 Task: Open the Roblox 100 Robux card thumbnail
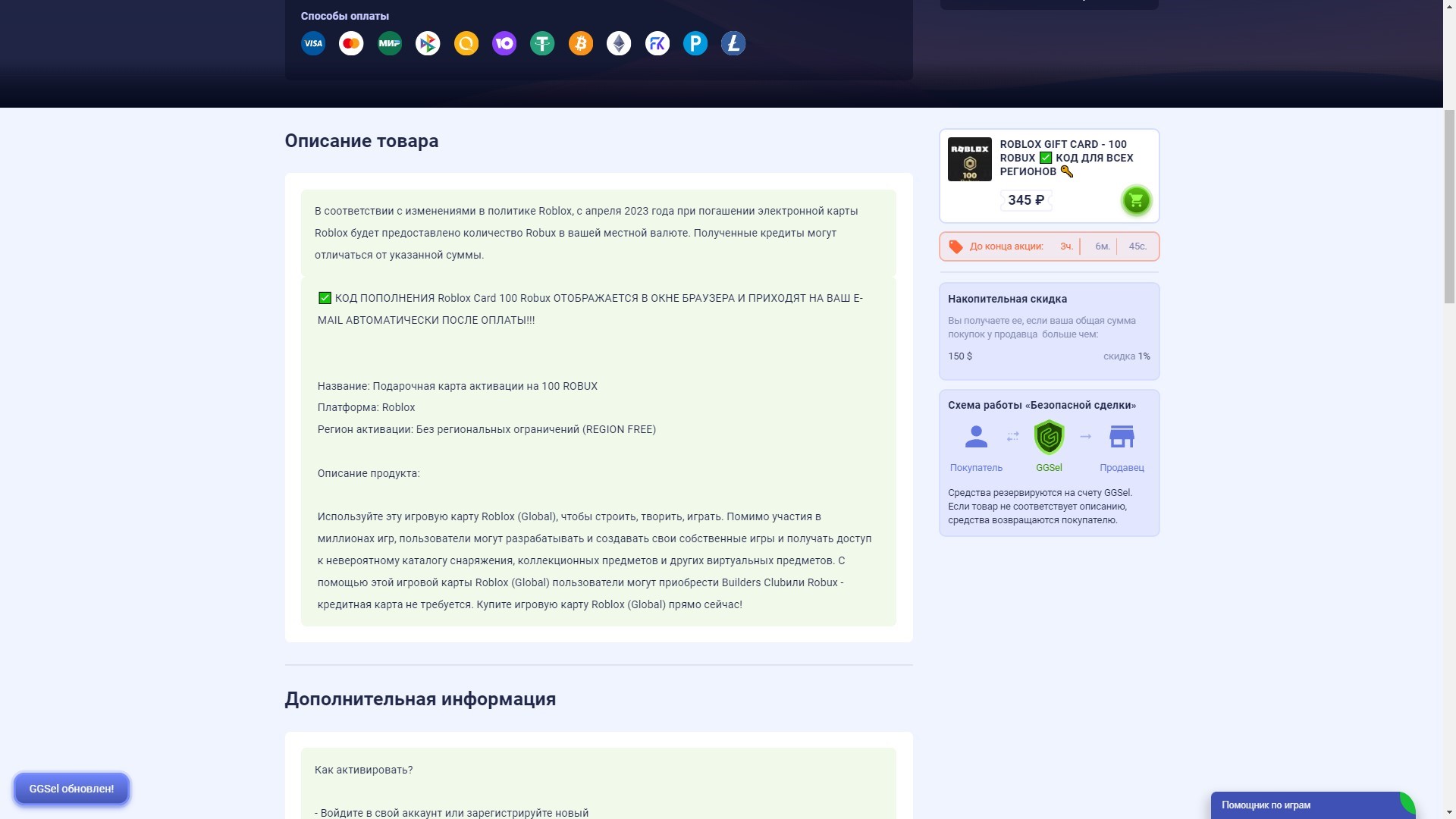(x=969, y=159)
